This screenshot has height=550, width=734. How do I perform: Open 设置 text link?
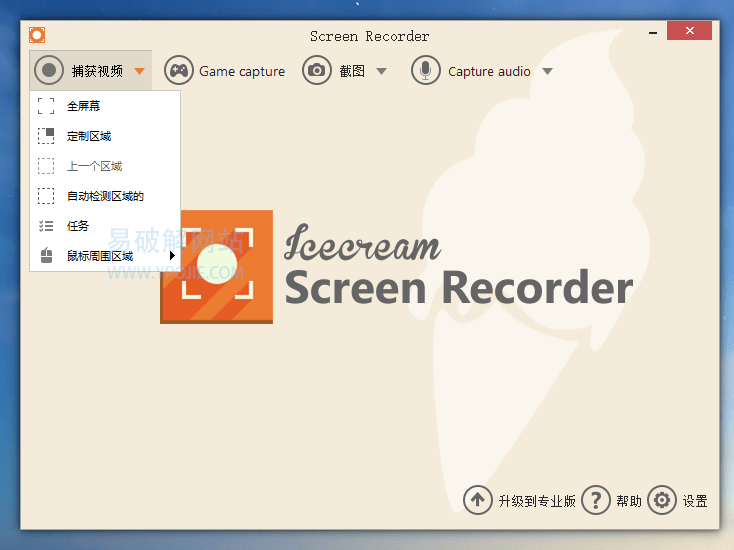point(695,501)
